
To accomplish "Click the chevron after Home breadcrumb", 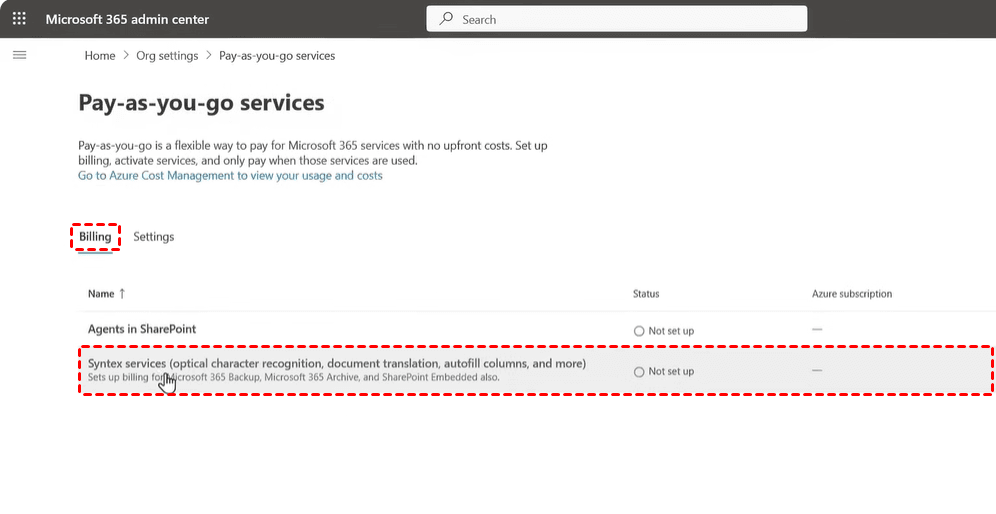I will [126, 56].
